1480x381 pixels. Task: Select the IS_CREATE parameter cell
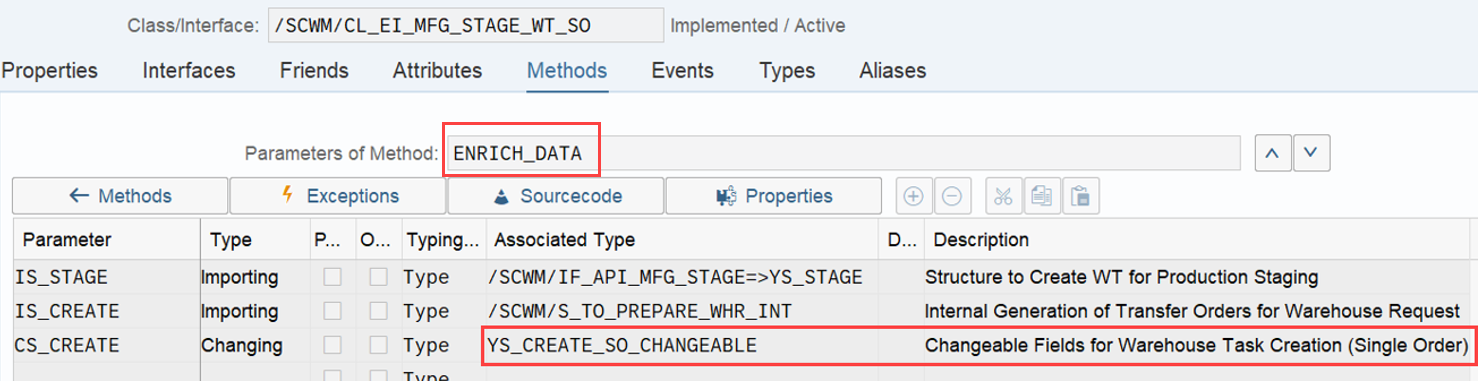click(x=106, y=311)
